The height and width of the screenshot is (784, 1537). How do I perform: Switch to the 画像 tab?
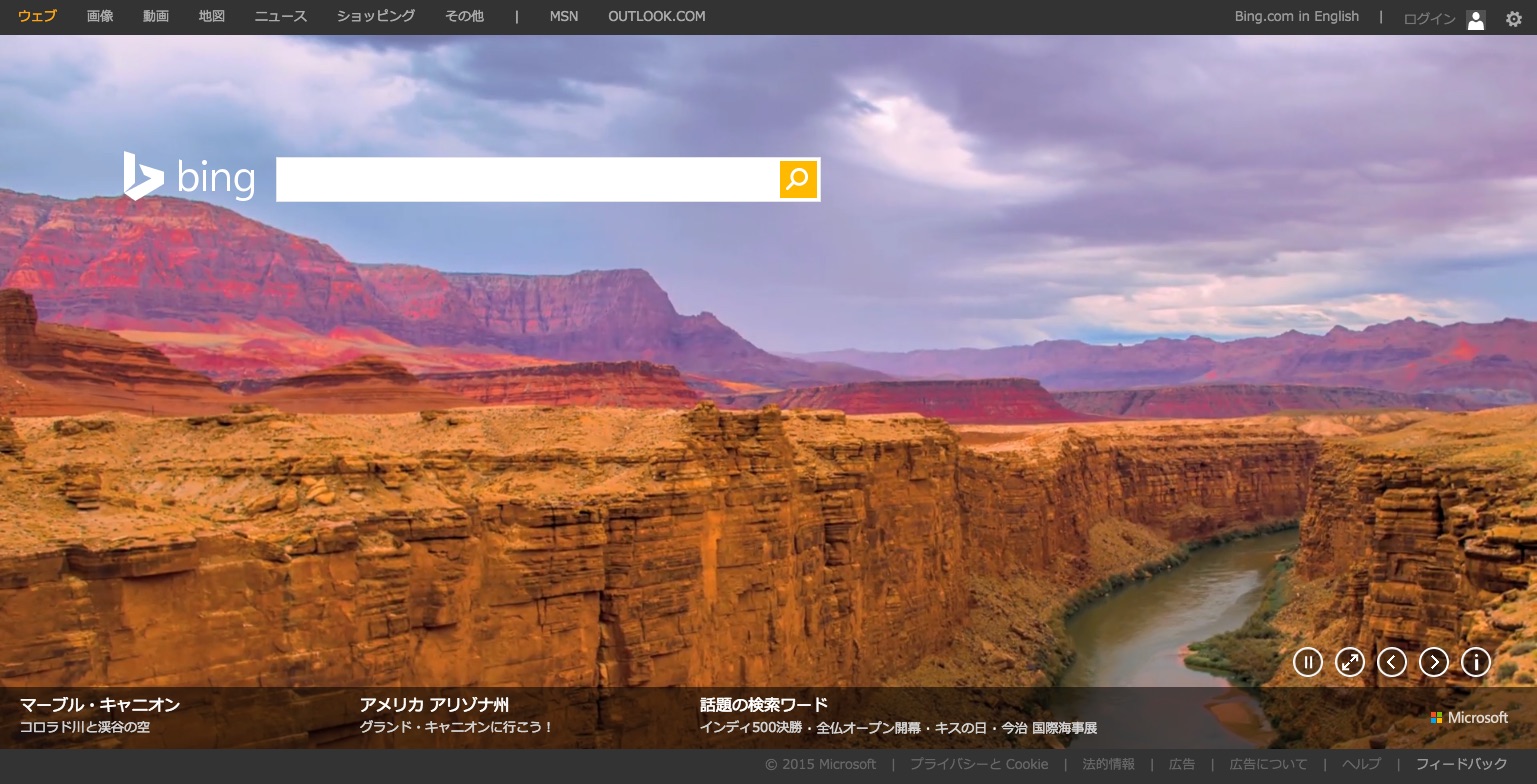point(100,16)
